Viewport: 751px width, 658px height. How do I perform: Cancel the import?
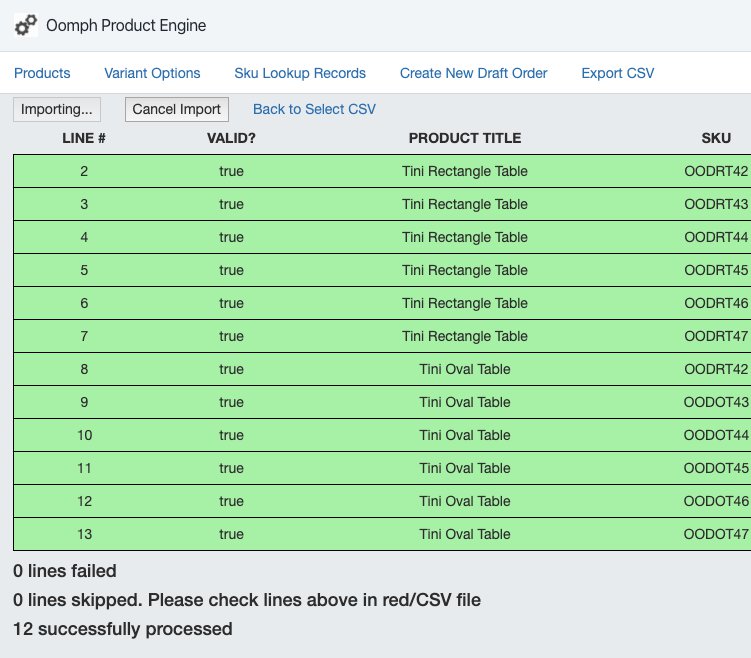[177, 109]
